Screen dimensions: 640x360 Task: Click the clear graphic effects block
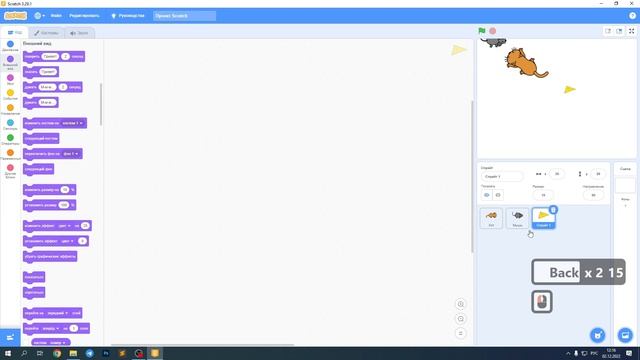point(50,256)
